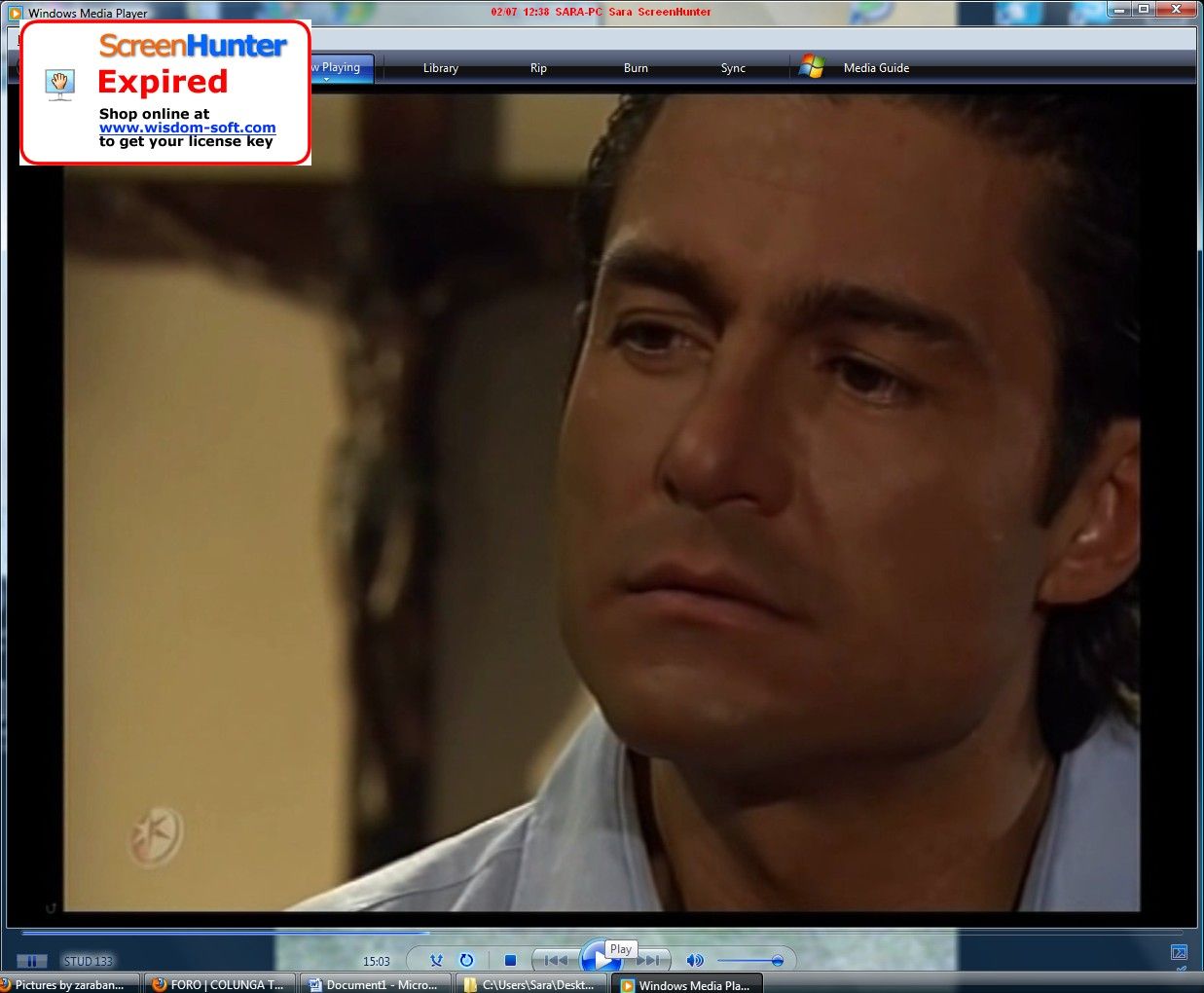The width and height of the screenshot is (1204, 993).
Task: Toggle repeat mode on
Action: (466, 961)
